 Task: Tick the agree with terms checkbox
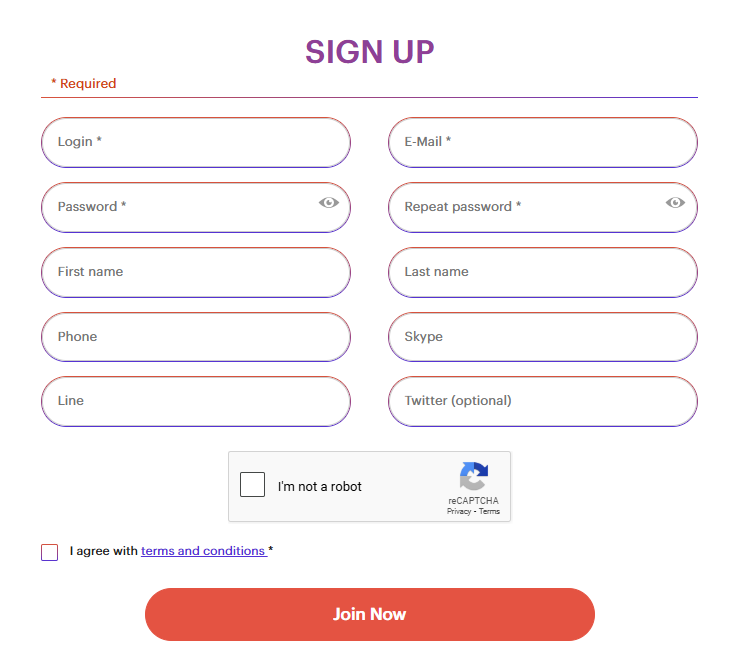coord(50,552)
